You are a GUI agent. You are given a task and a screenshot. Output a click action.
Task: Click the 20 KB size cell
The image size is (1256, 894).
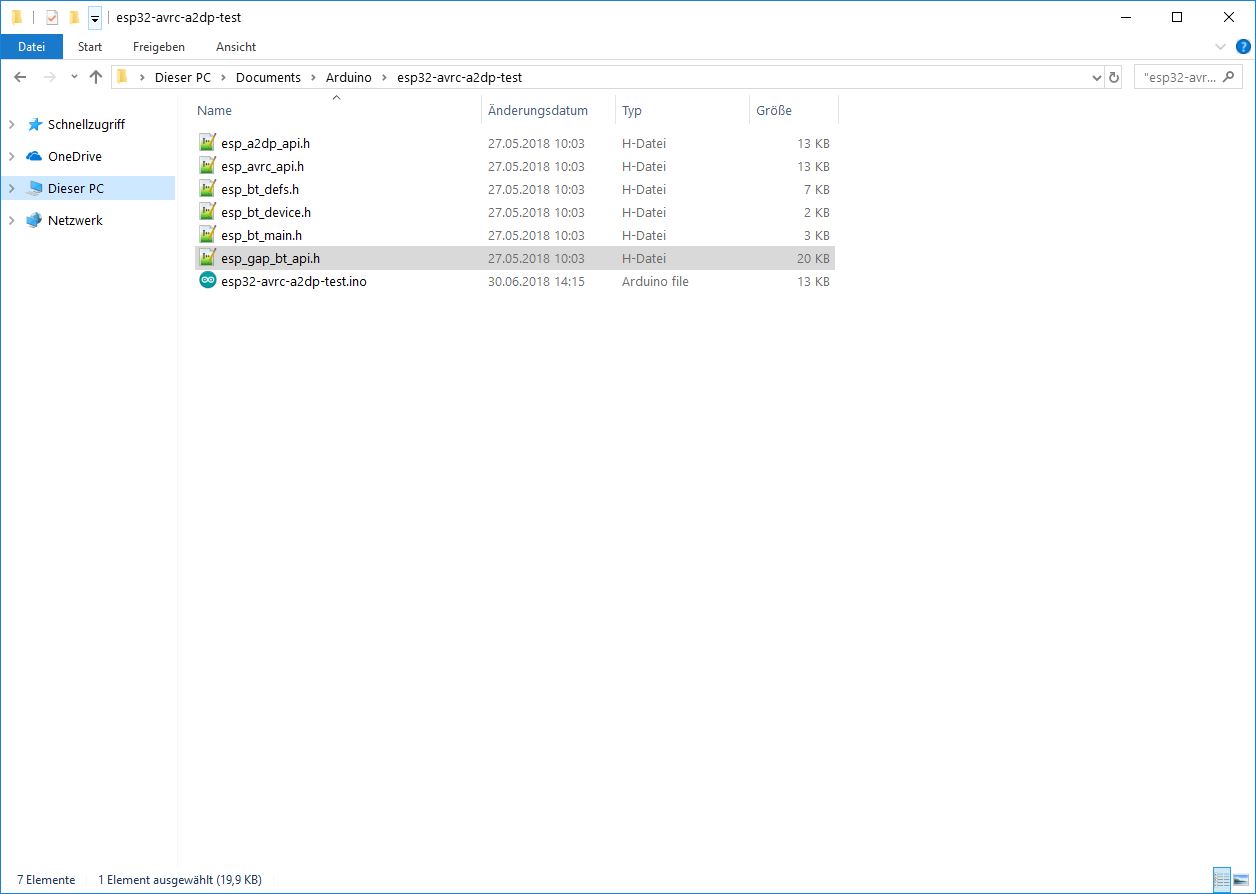[813, 258]
